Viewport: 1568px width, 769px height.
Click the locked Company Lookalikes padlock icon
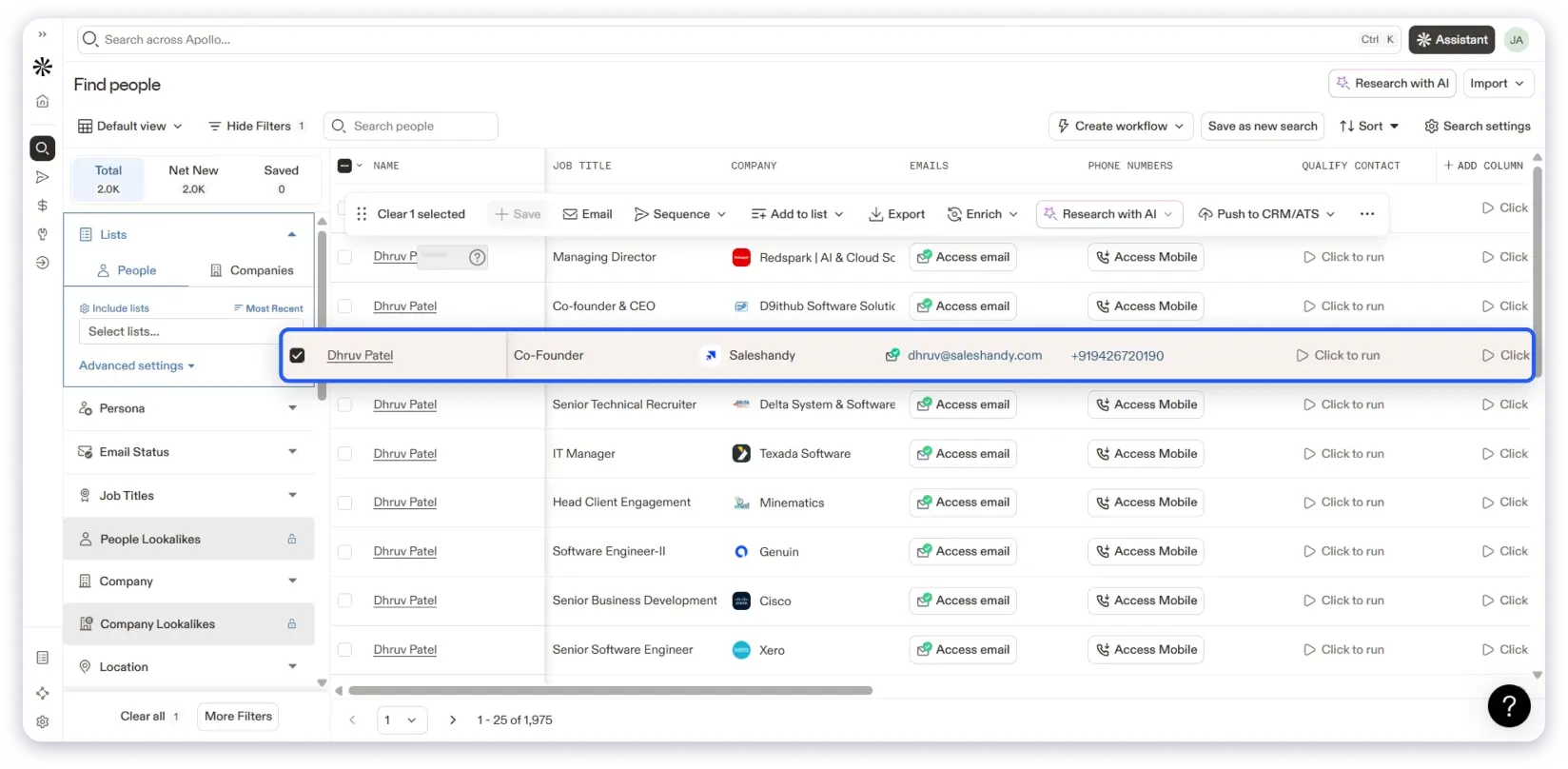click(x=292, y=624)
